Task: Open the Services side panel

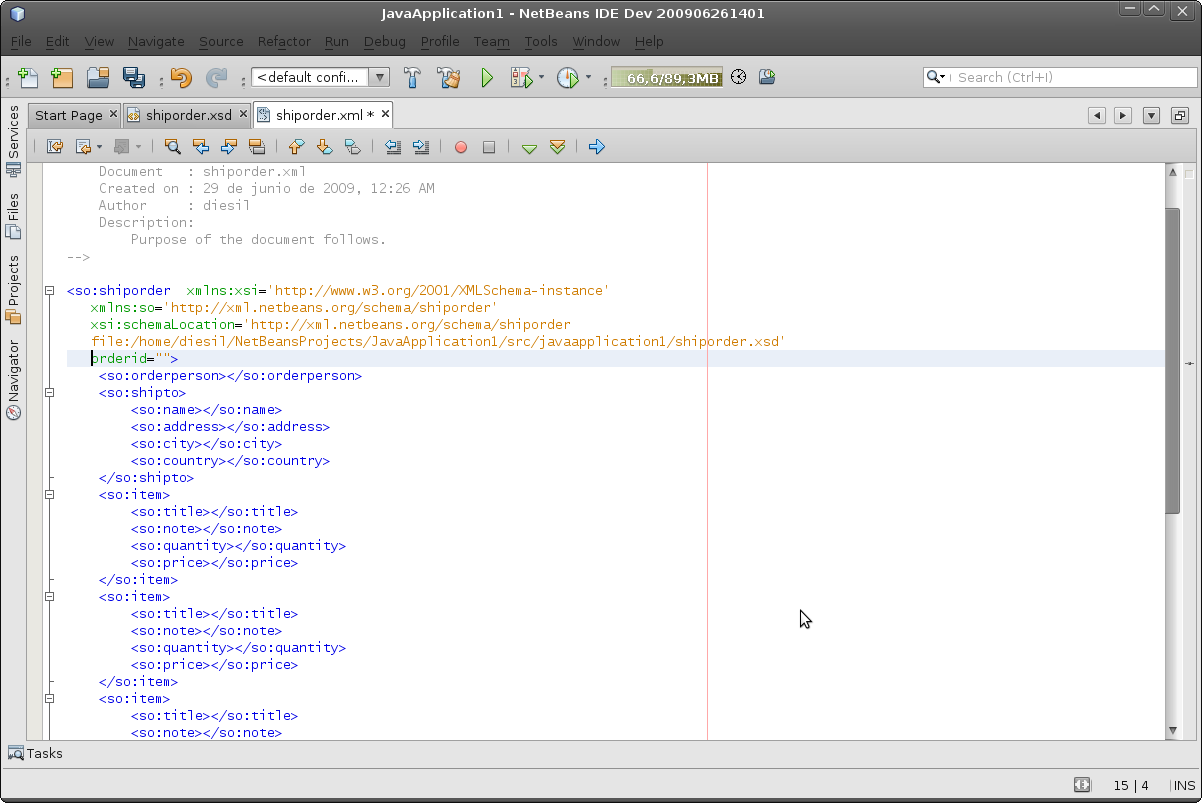Action: tap(14, 141)
